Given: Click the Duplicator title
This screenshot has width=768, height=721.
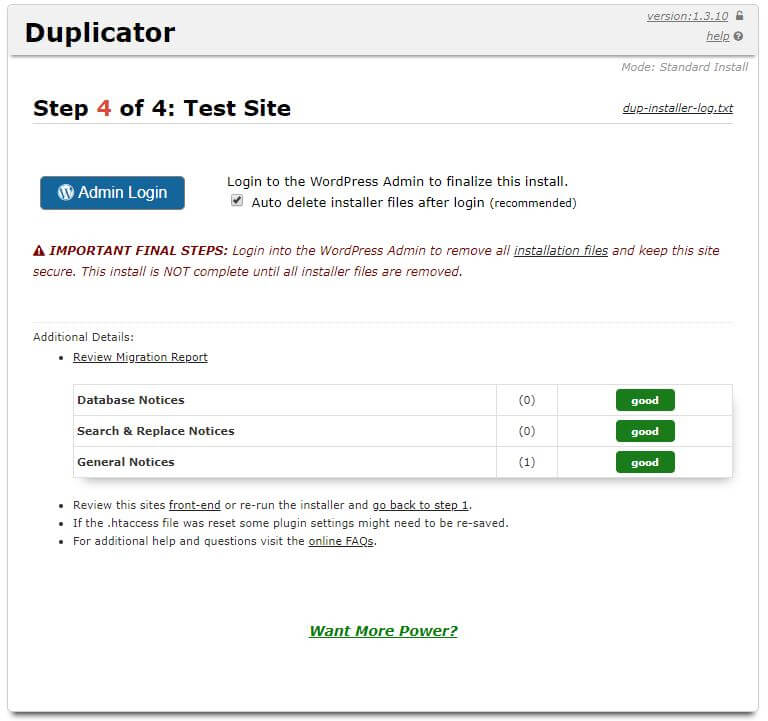Looking at the screenshot, I should pyautogui.click(x=100, y=33).
